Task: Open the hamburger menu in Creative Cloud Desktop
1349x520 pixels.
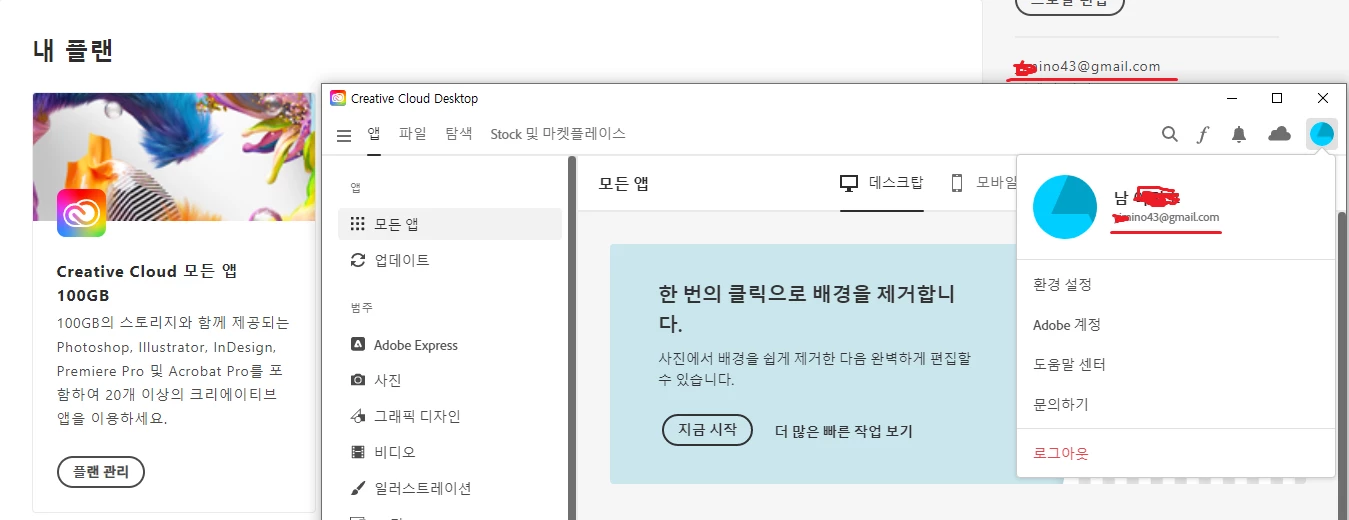Action: point(344,135)
